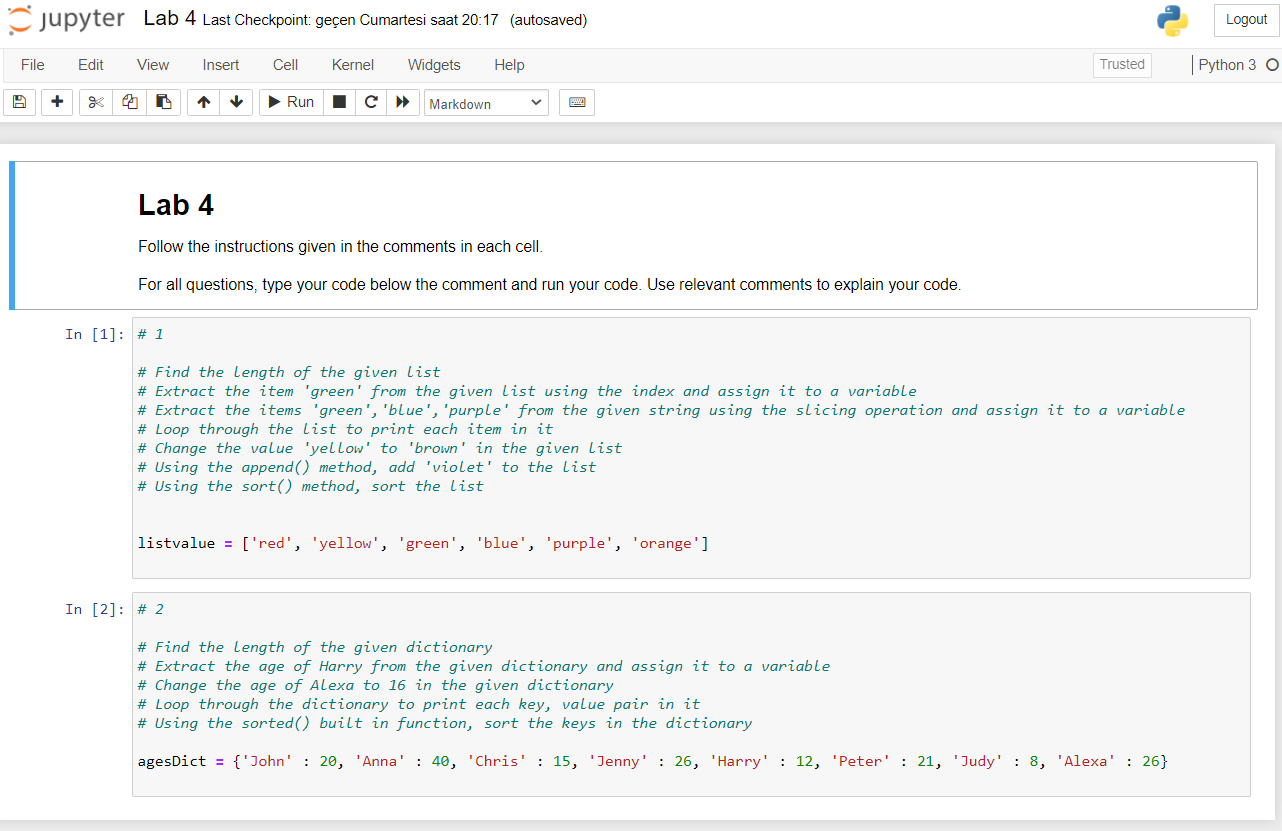
Task: Restart the kernel using the refresh icon
Action: click(370, 101)
